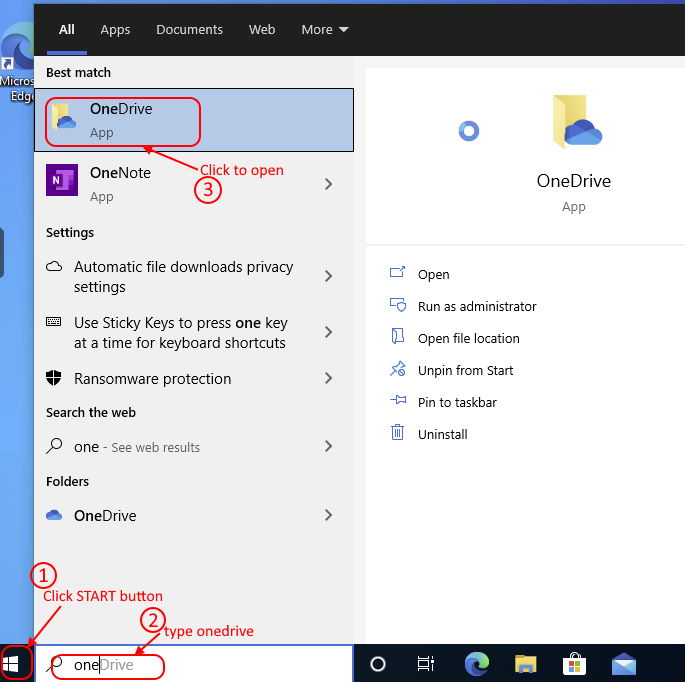Image resolution: width=685 pixels, height=682 pixels.
Task: Click the cloud icon beside Automatic file downloads
Action: pos(54,266)
